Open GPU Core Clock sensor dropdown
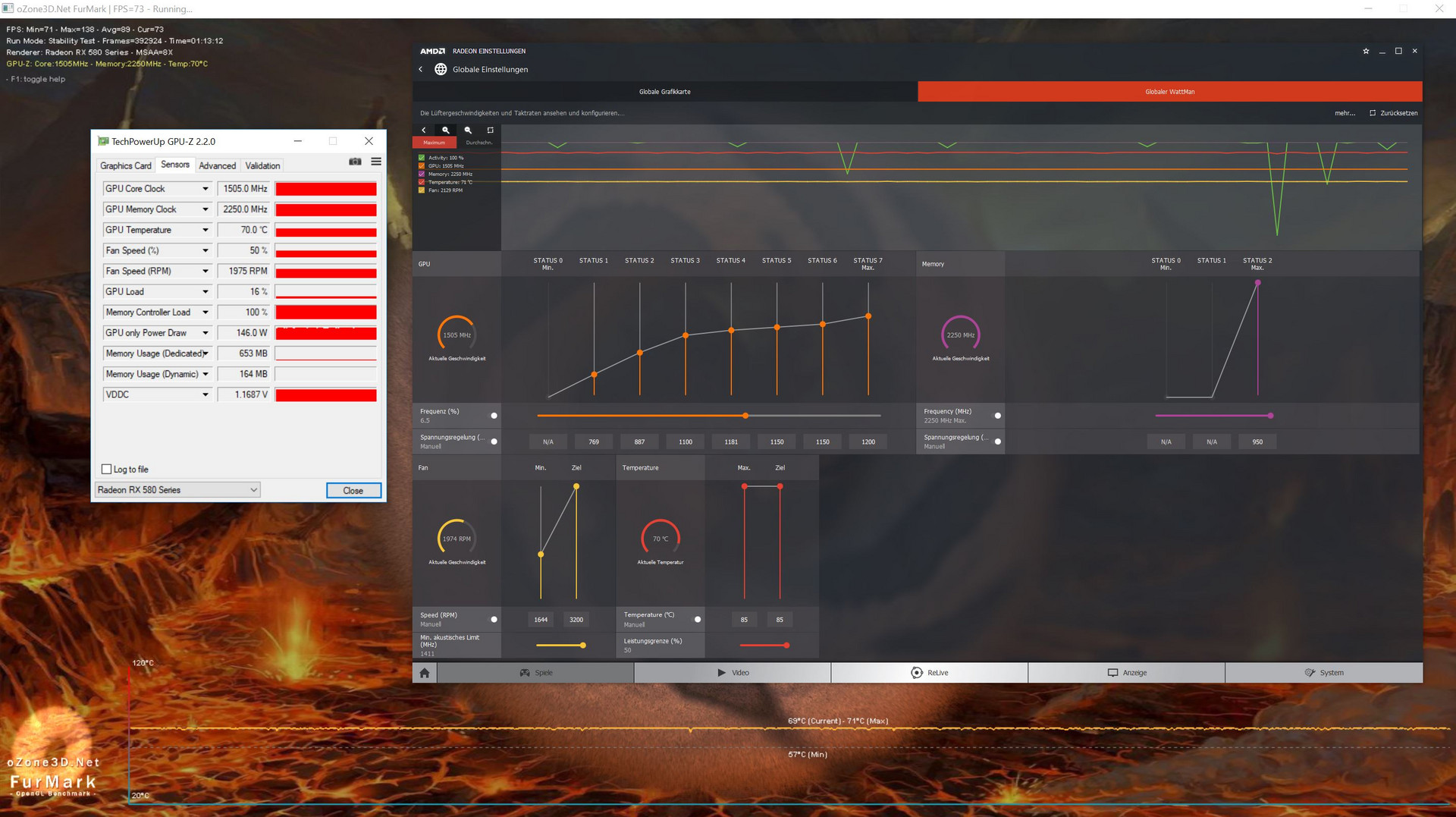The image size is (1456, 817). coord(205,189)
